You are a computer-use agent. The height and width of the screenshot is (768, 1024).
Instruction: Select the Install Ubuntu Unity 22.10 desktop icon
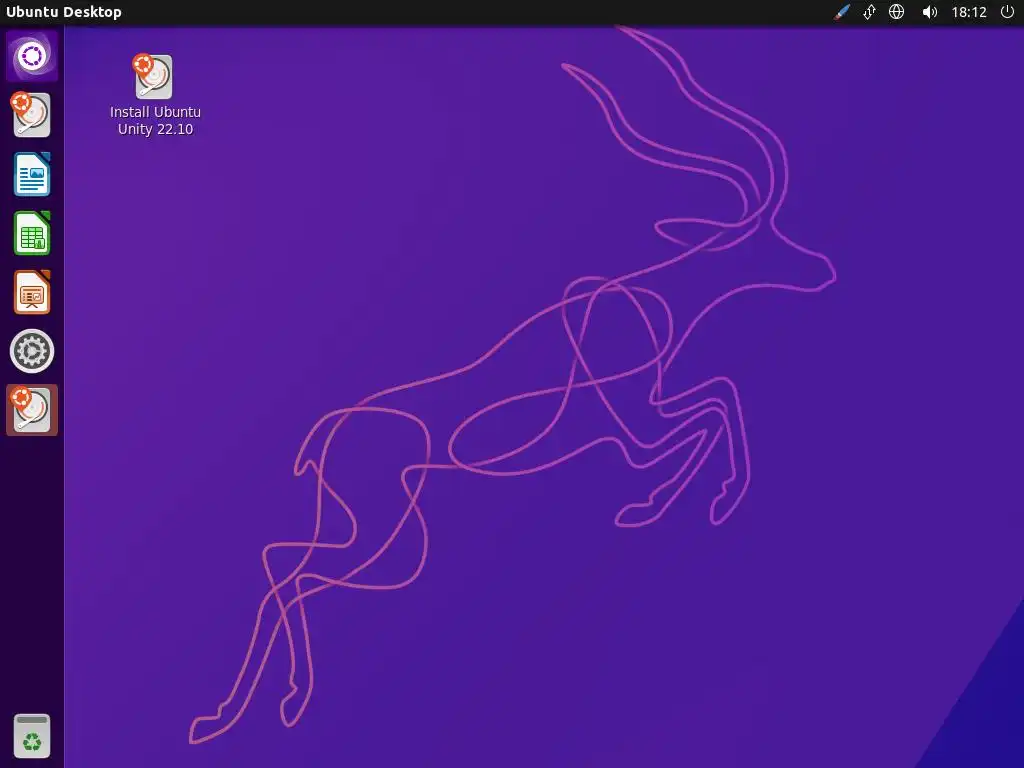tap(154, 76)
